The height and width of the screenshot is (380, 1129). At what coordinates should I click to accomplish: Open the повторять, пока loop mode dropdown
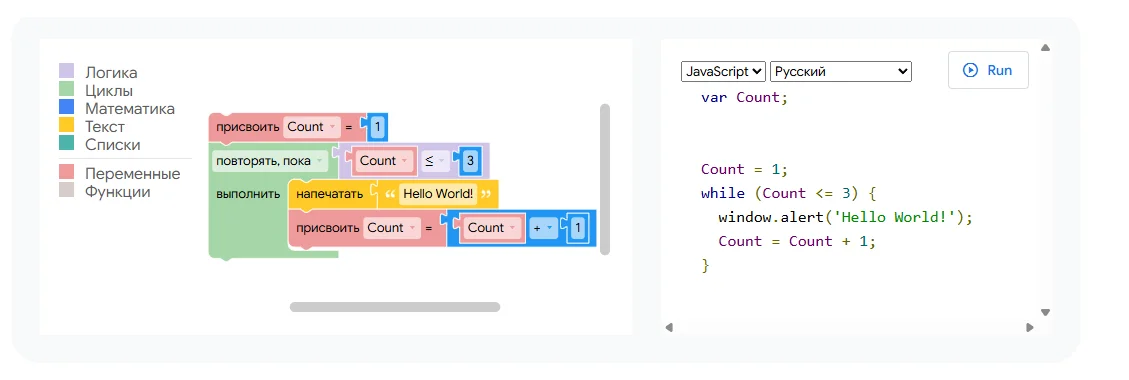270,161
